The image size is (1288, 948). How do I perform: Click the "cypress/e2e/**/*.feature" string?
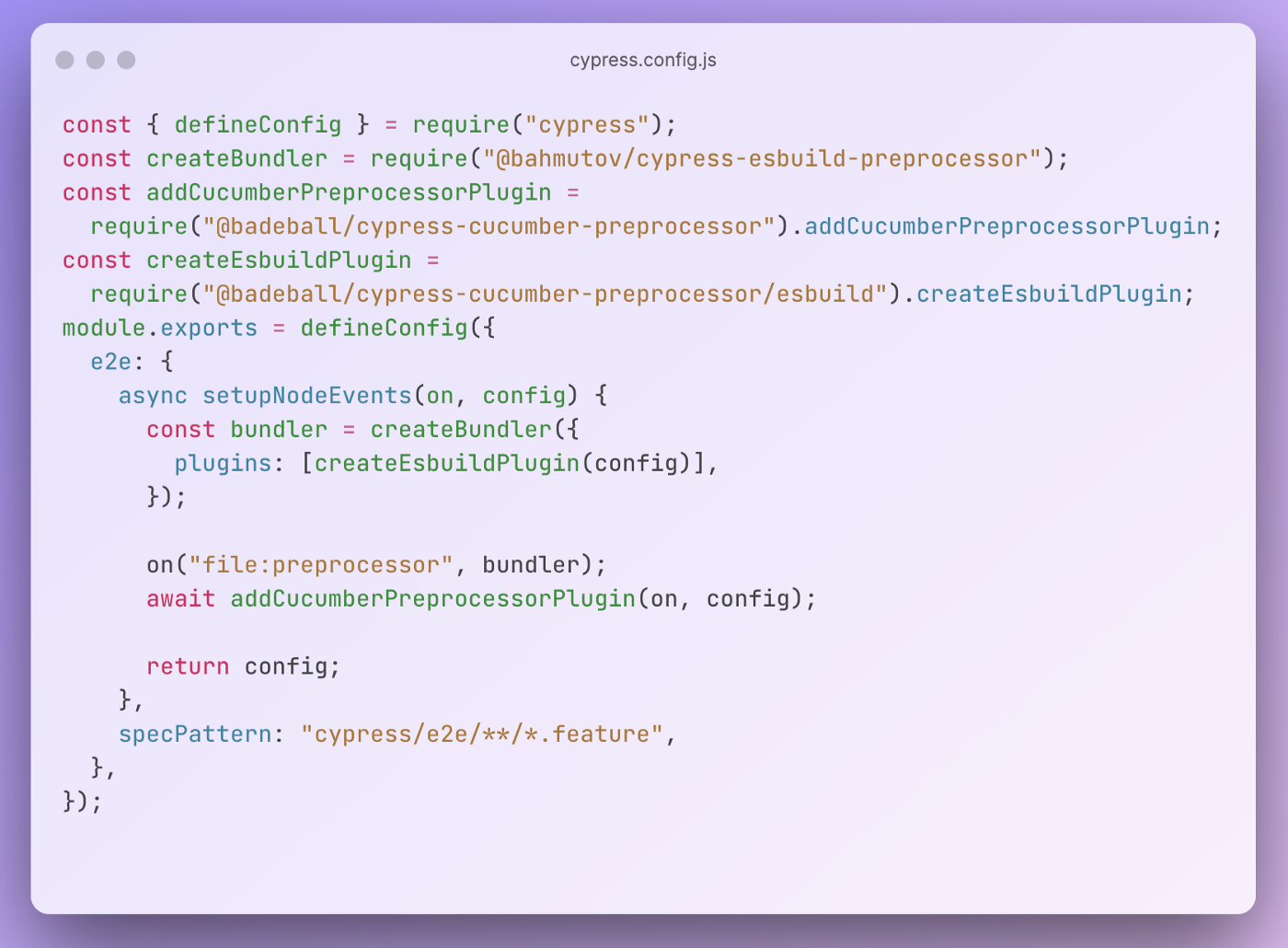tap(481, 734)
